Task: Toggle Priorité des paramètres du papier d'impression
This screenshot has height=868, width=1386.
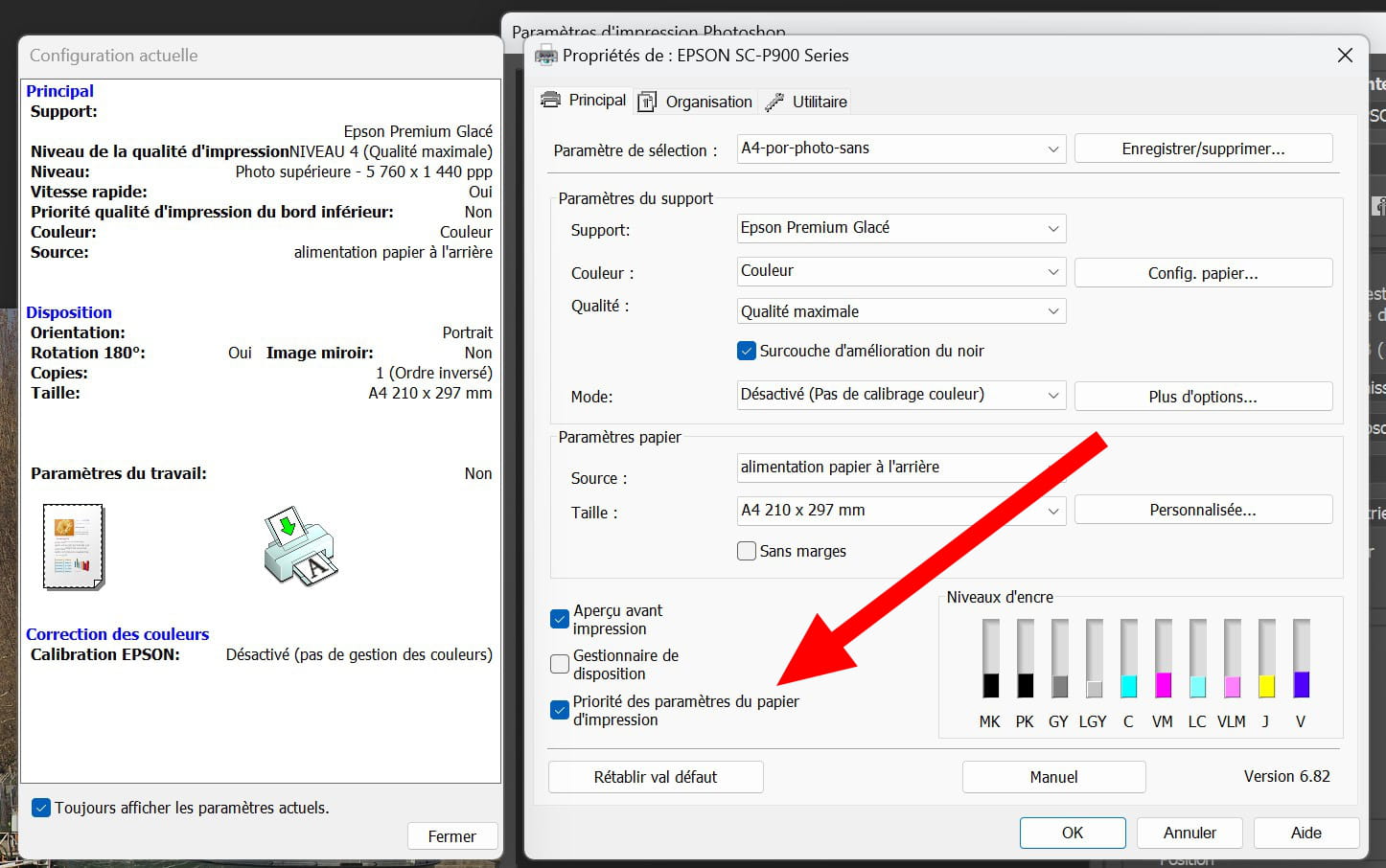Action: (x=560, y=710)
